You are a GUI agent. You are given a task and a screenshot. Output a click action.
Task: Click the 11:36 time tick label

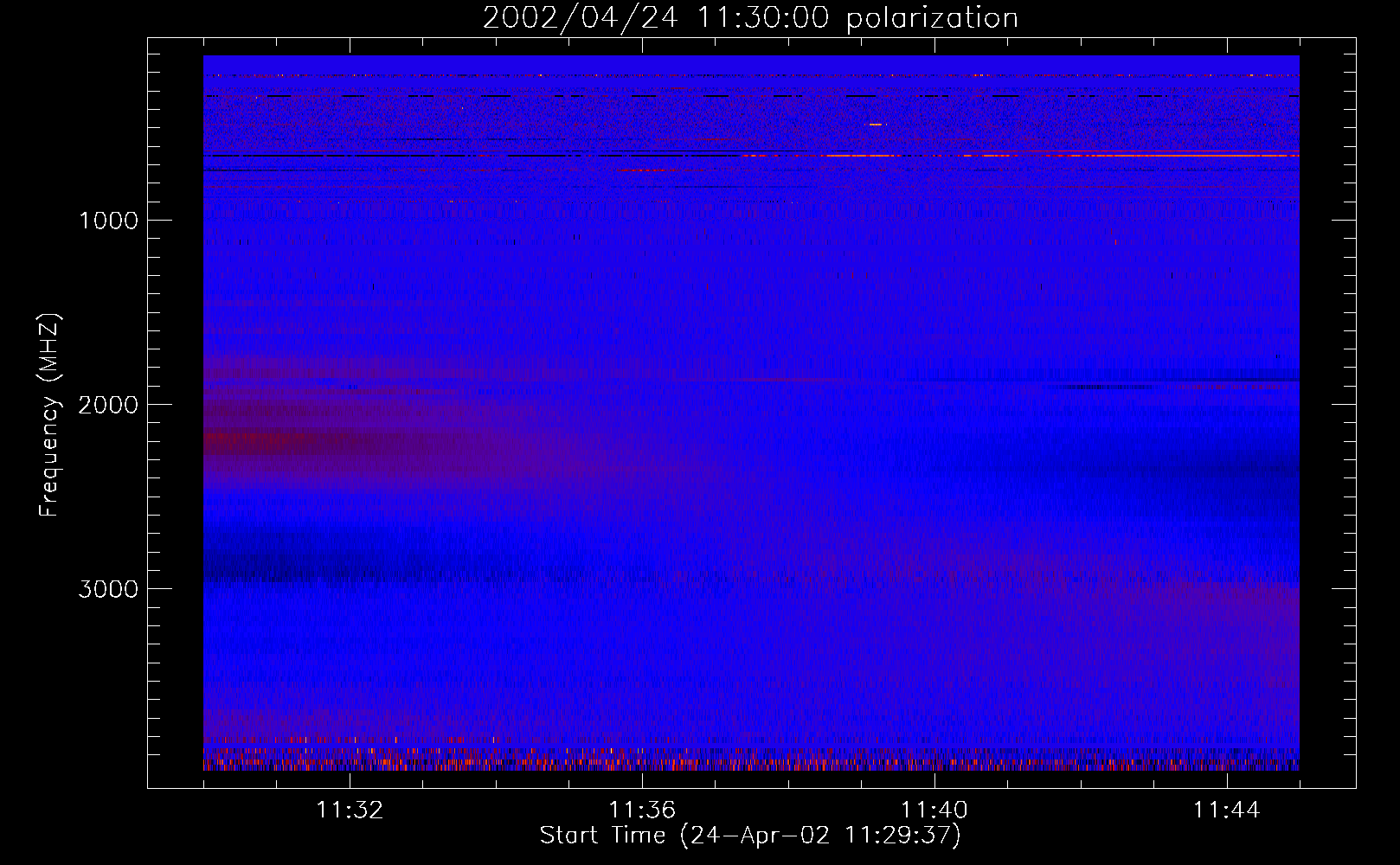point(642,811)
